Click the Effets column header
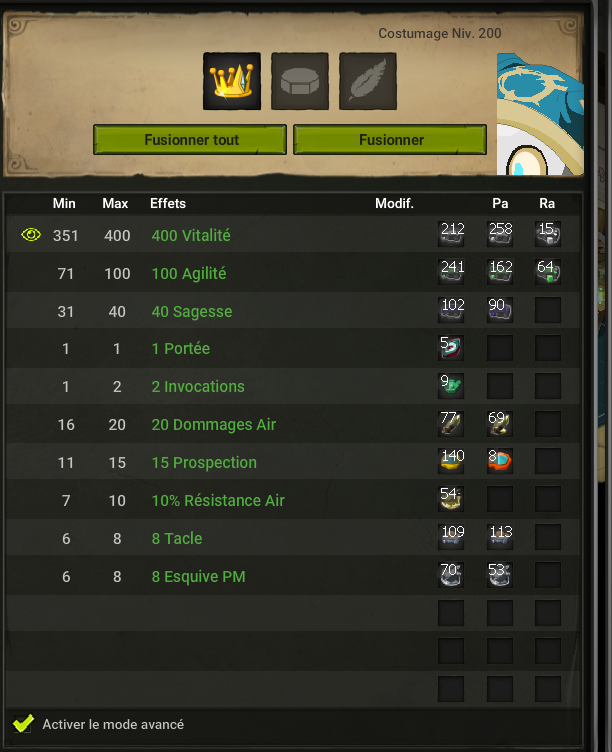Viewport: 612px width, 752px height. tap(168, 203)
